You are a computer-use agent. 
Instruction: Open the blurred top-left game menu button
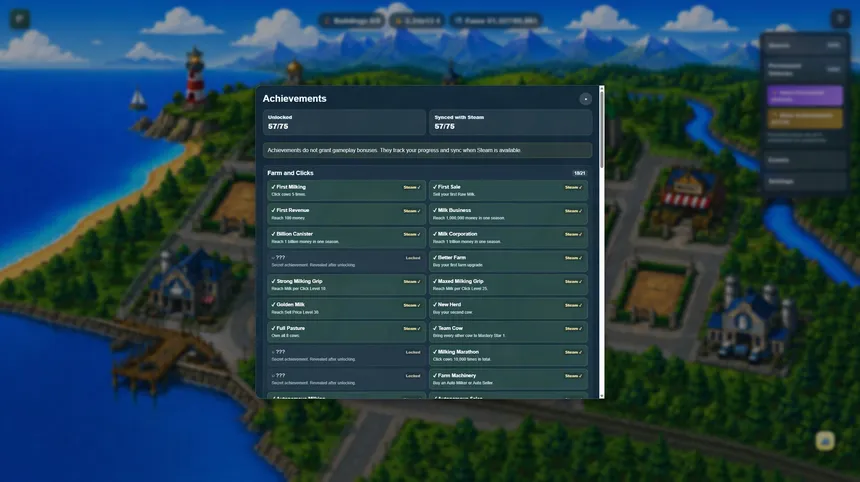(20, 19)
